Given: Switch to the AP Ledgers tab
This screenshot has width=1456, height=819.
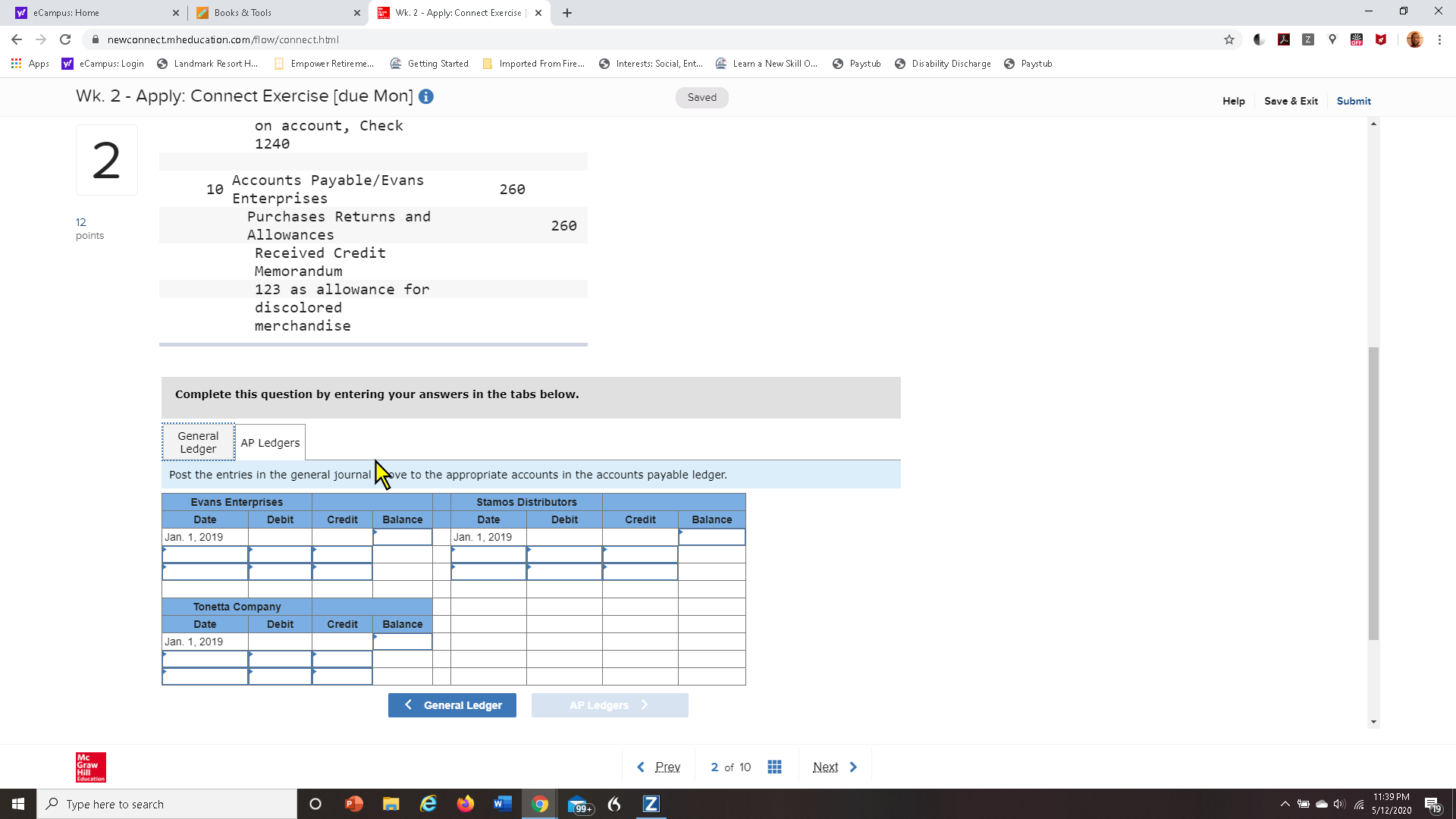Looking at the screenshot, I should [270, 442].
